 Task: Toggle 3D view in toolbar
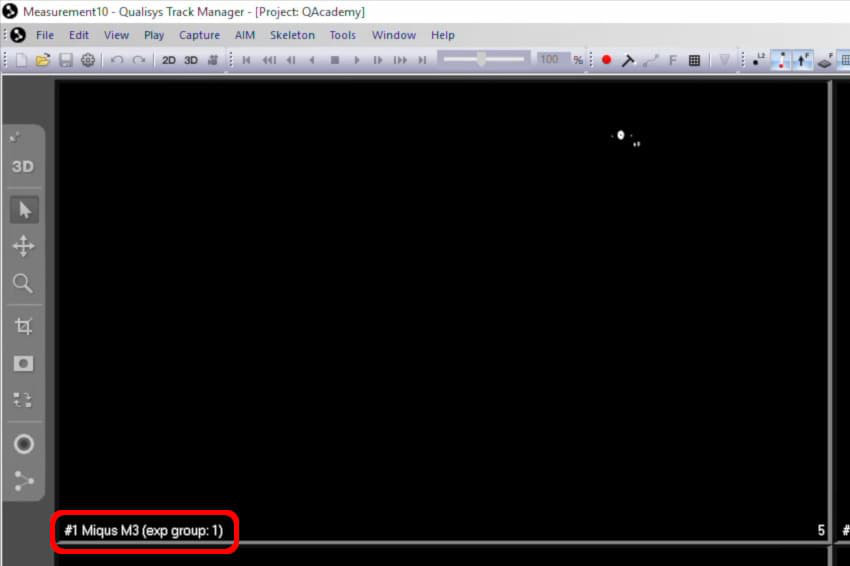(191, 60)
